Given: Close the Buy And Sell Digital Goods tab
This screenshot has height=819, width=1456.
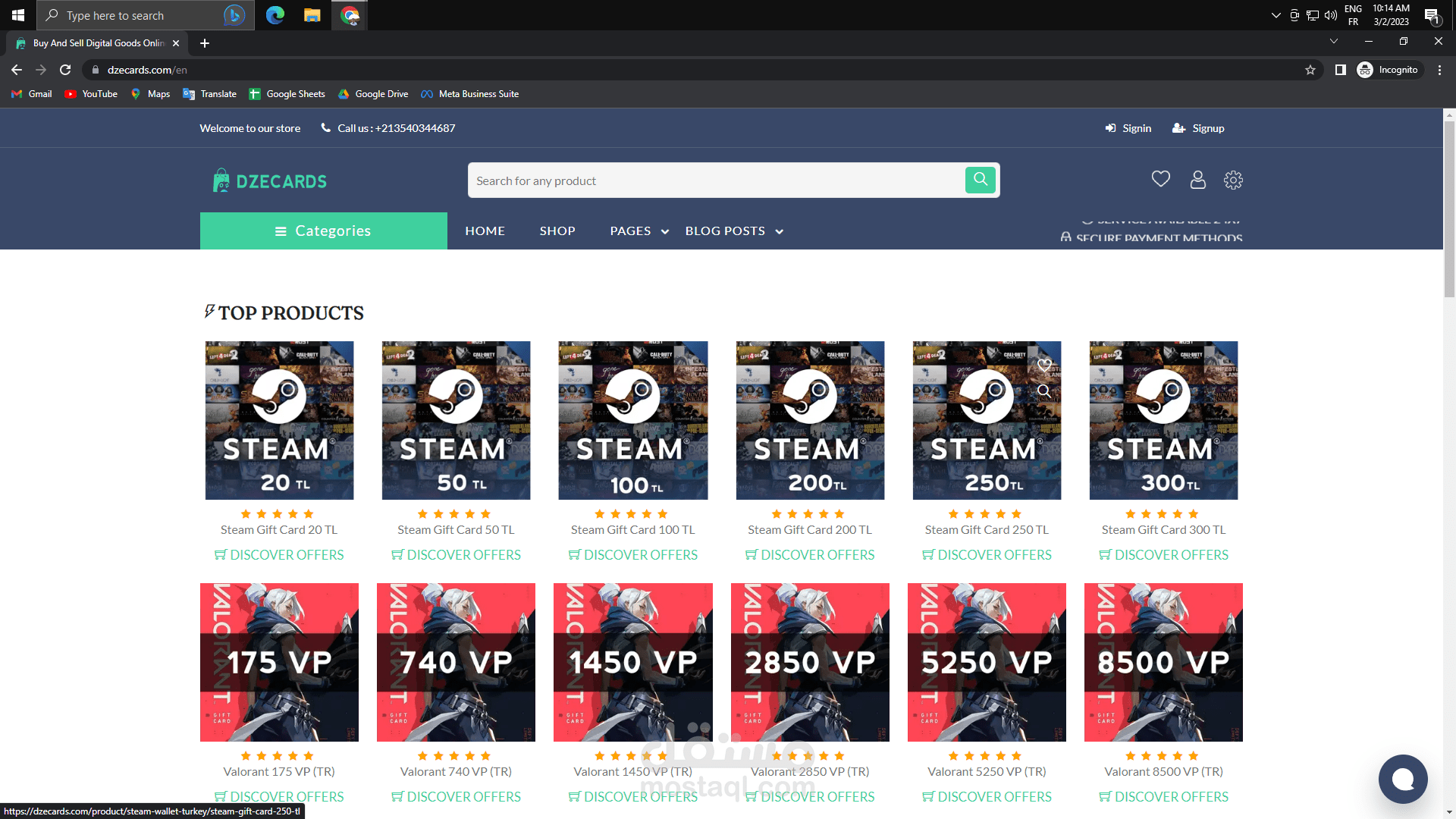Looking at the screenshot, I should click(x=176, y=43).
